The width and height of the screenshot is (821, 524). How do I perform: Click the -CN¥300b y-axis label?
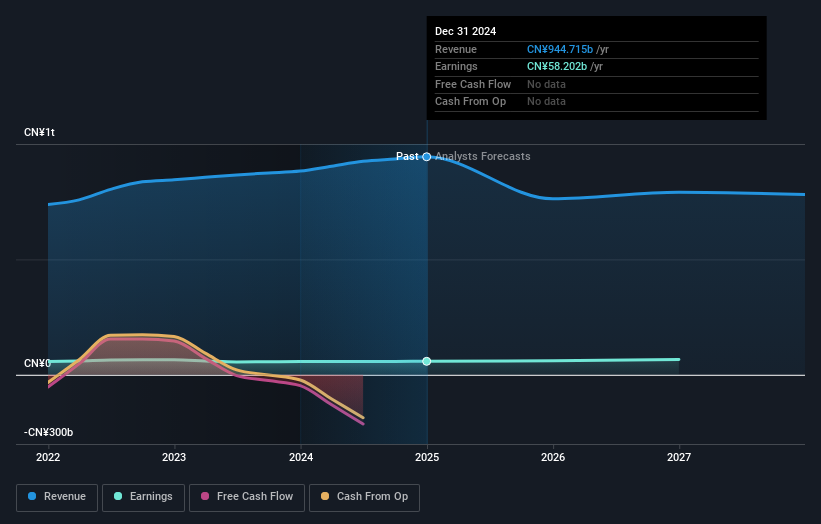click(x=49, y=432)
